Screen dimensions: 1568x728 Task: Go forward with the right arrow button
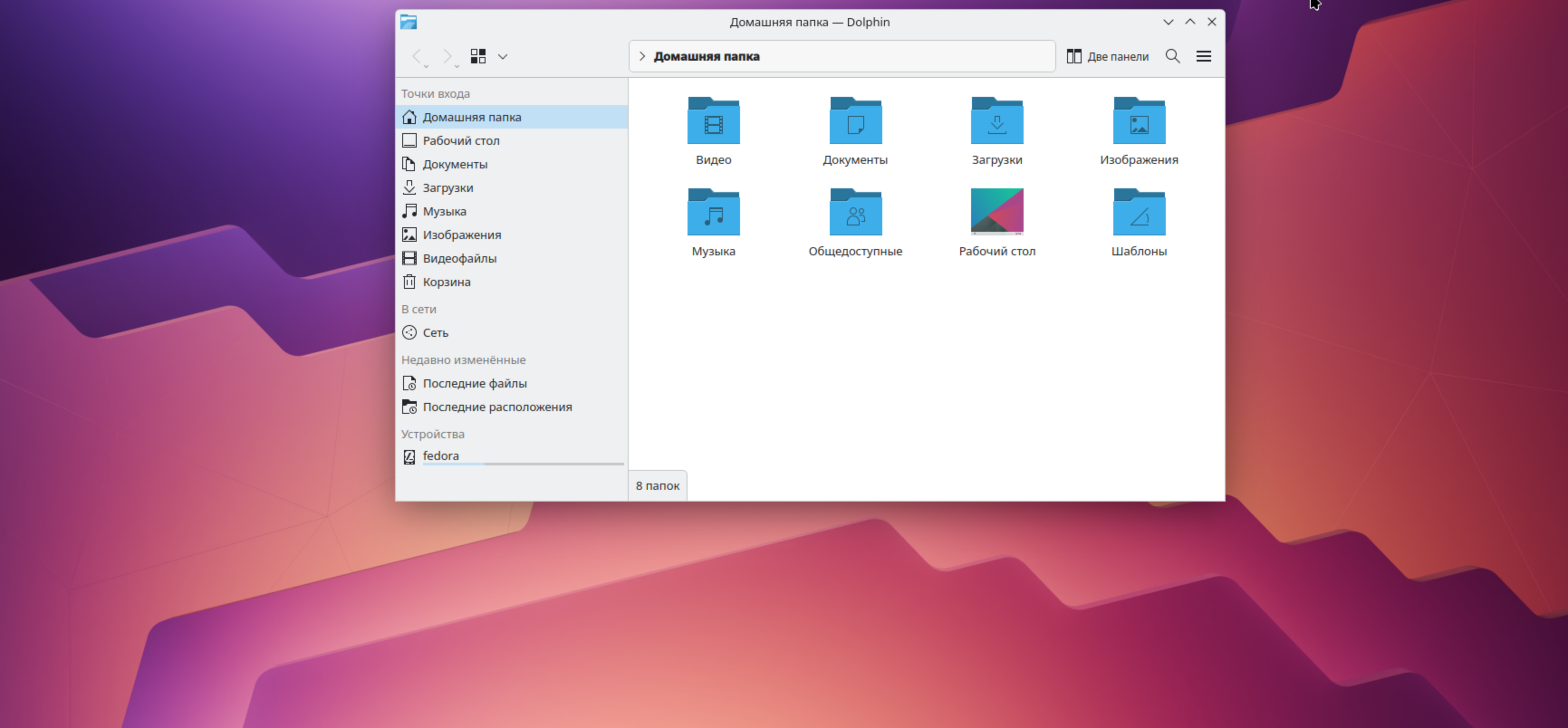tap(447, 57)
